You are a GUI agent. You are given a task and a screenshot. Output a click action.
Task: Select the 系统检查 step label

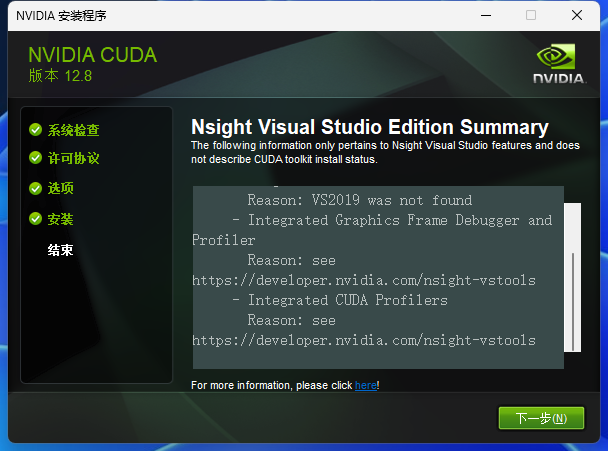(74, 130)
